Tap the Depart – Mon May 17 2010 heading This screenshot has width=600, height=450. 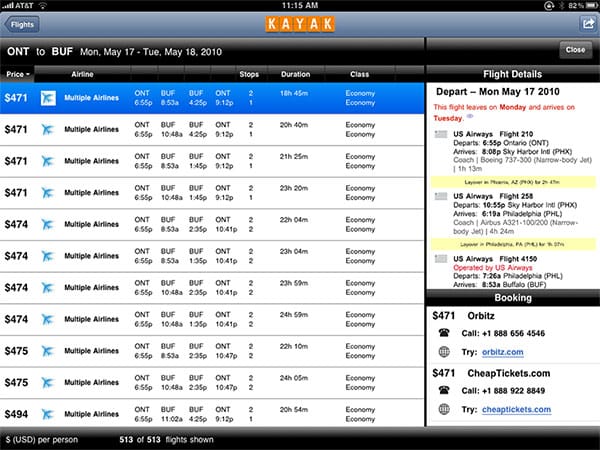click(497, 92)
